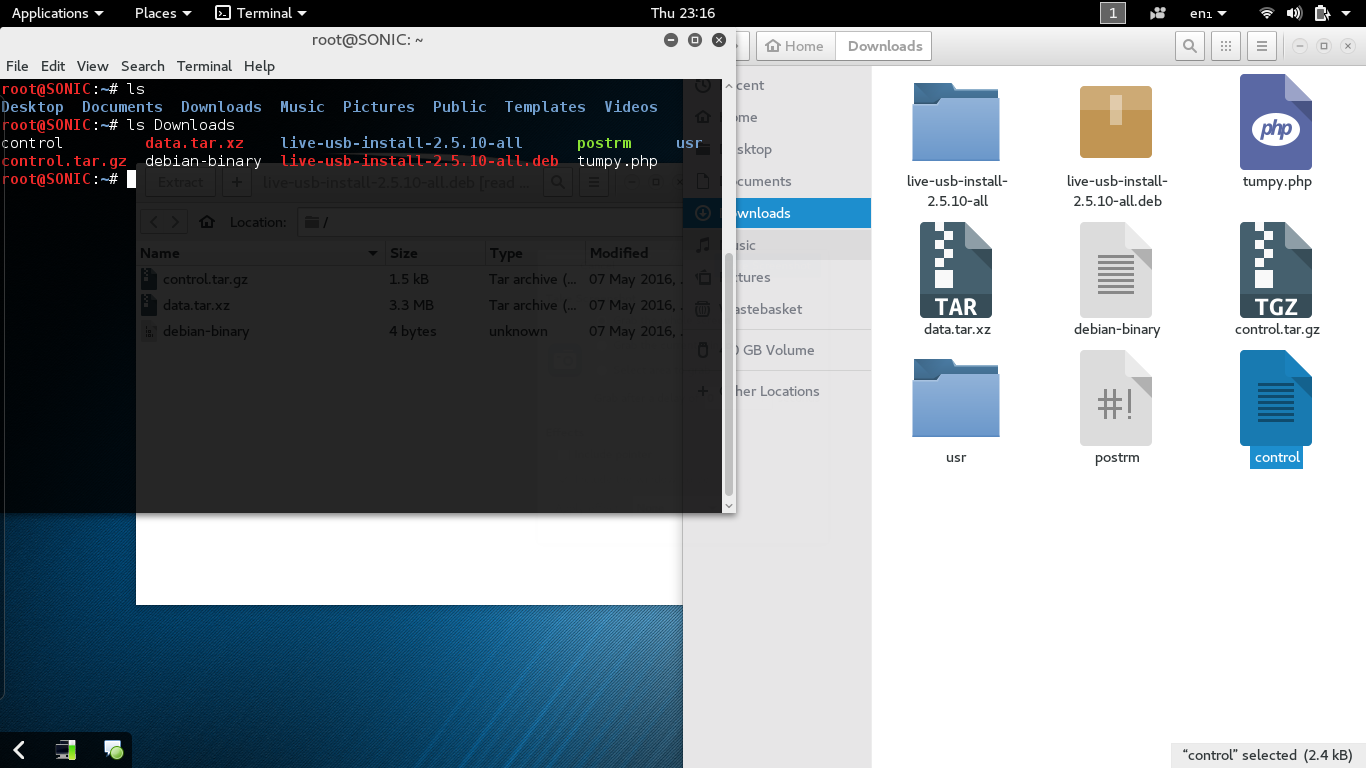Viewport: 1366px width, 768px height.
Task: Select the postrm script file icon
Action: pos(1116,398)
